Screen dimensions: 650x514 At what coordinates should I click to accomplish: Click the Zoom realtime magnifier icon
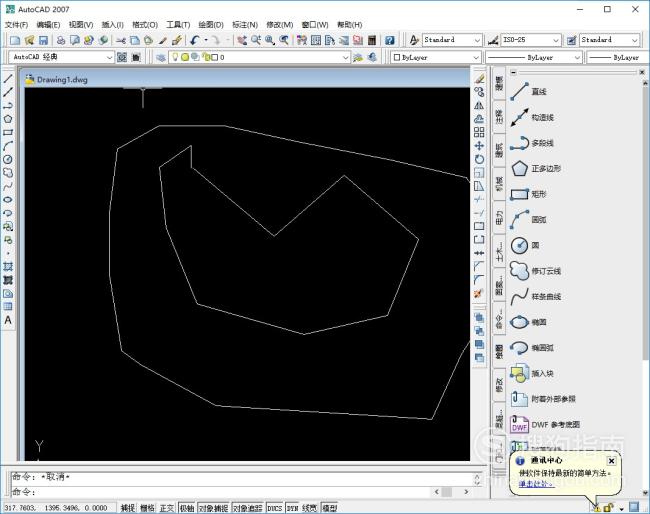pos(256,40)
